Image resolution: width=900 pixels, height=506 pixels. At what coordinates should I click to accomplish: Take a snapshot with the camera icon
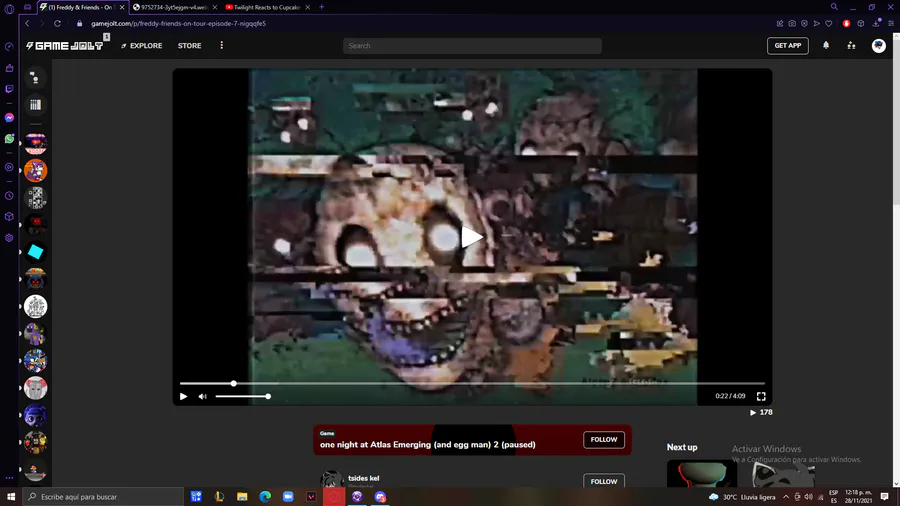tap(792, 24)
